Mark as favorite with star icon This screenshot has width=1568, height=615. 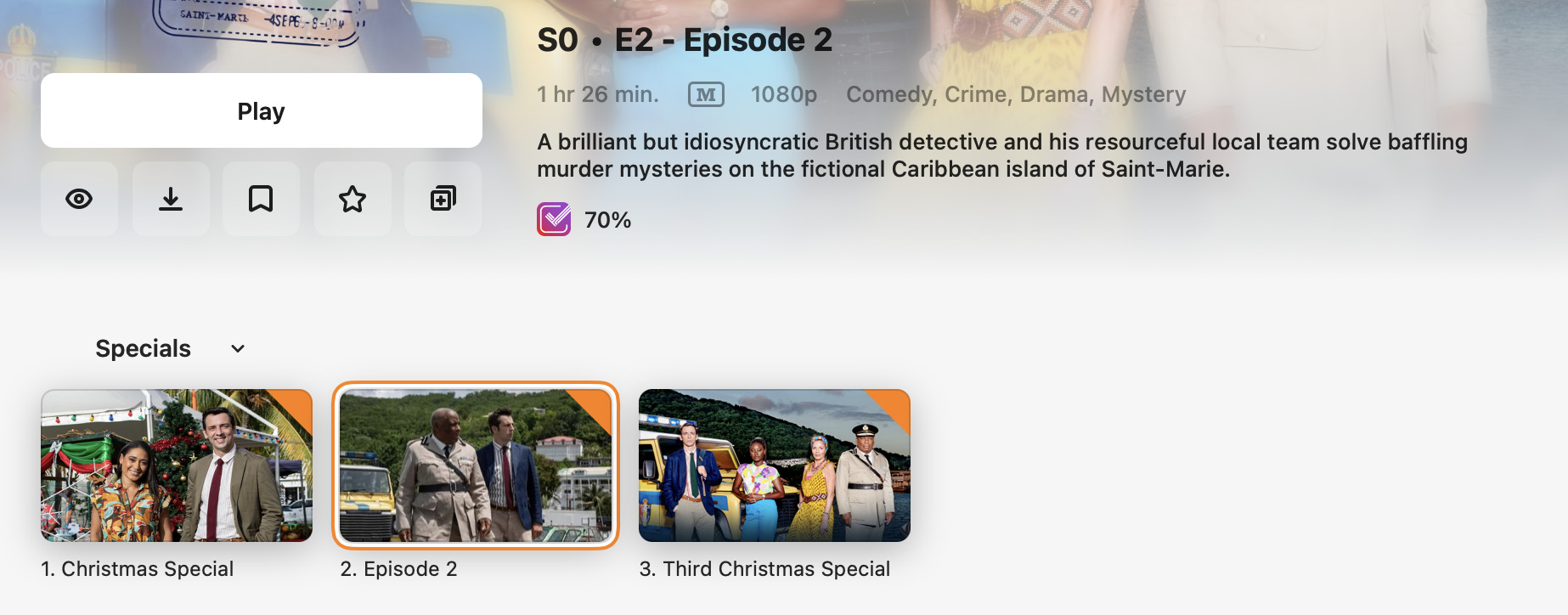[x=353, y=199]
